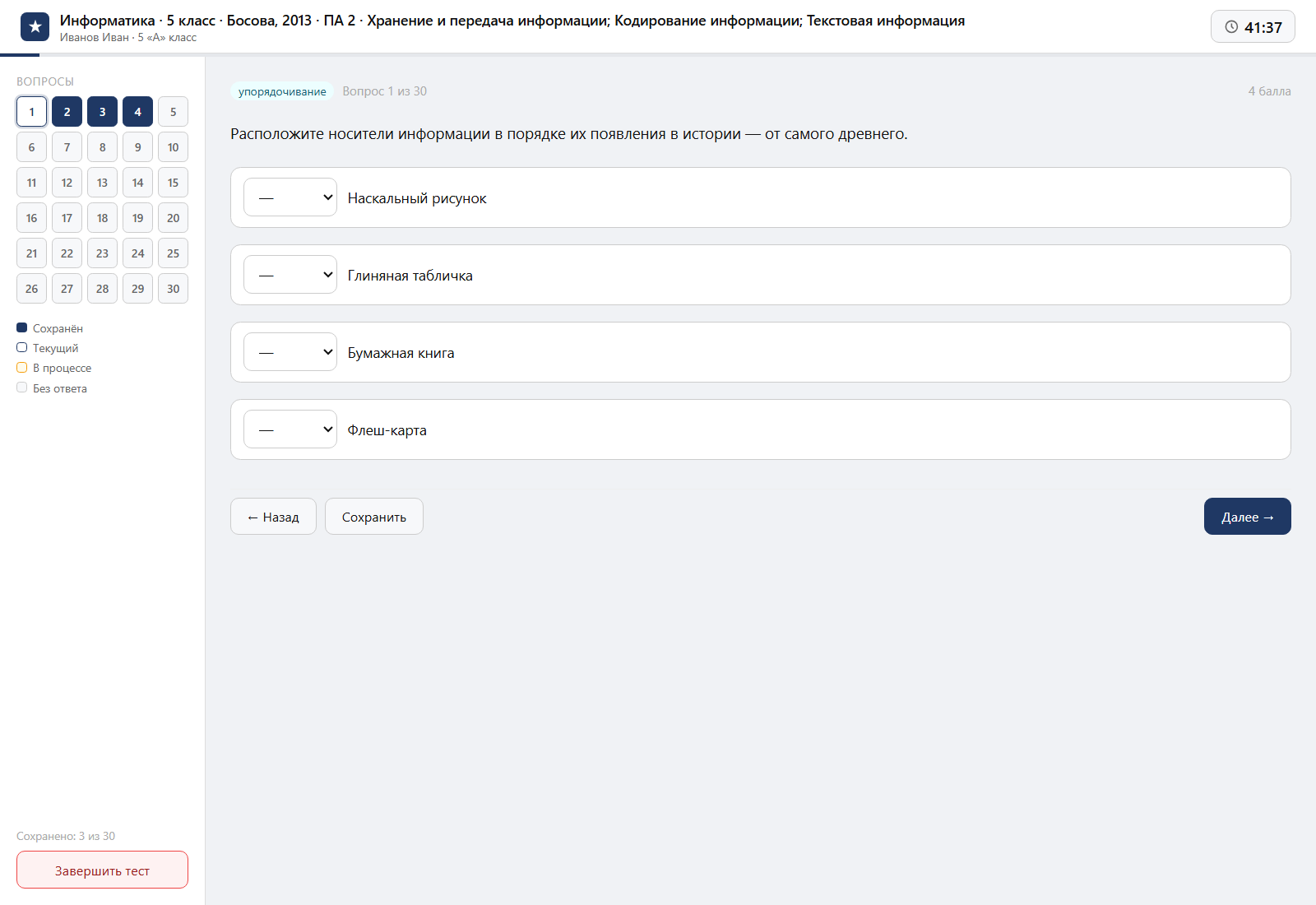Open order dropdown for Бумажная книга
This screenshot has width=1316, height=905.
tap(290, 352)
